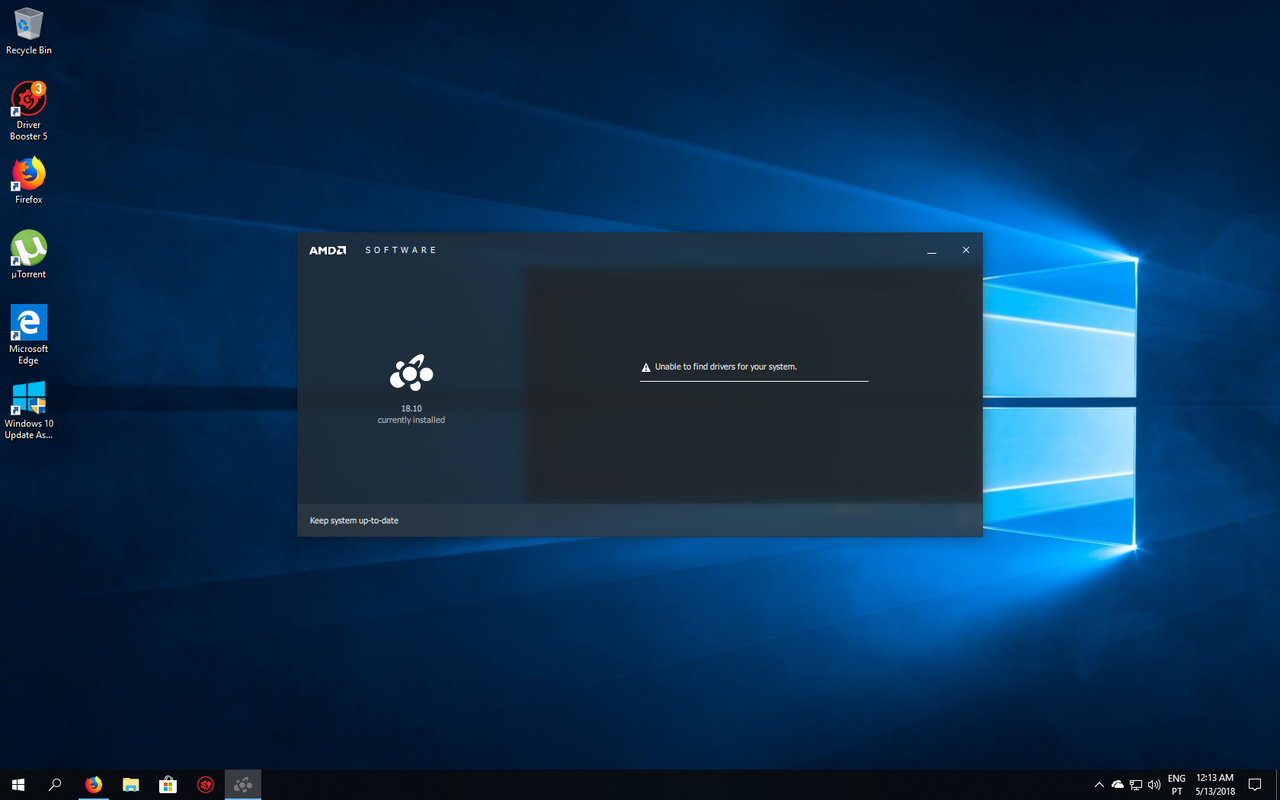1280x800 pixels.
Task: Open the clock showing 12:13 AM
Action: (1215, 785)
